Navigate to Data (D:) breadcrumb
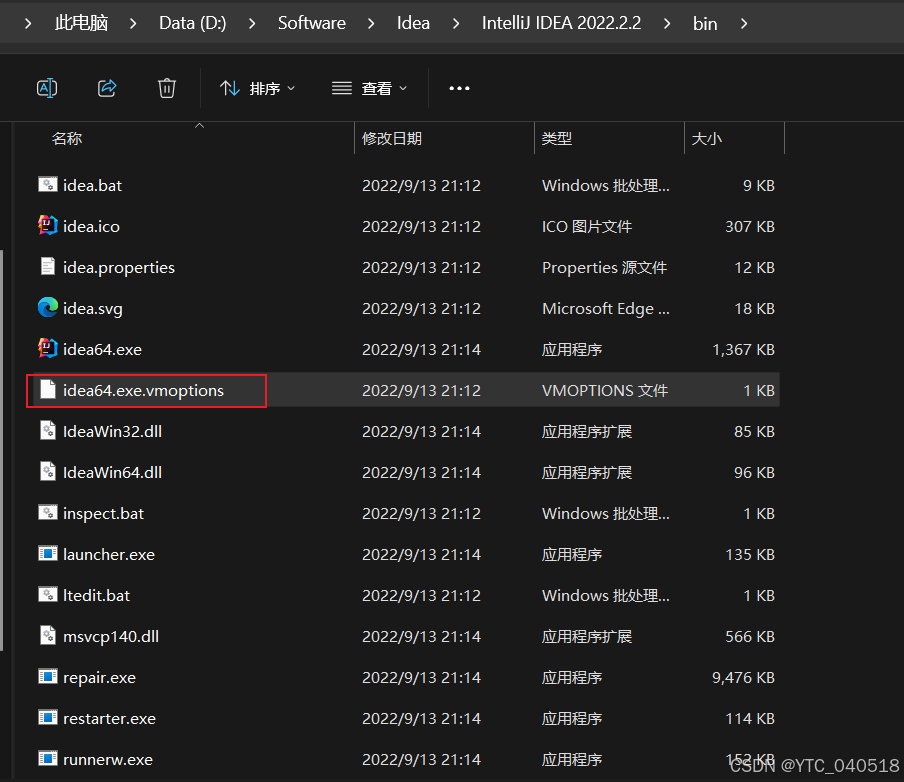The width and height of the screenshot is (904, 782). pos(193,23)
